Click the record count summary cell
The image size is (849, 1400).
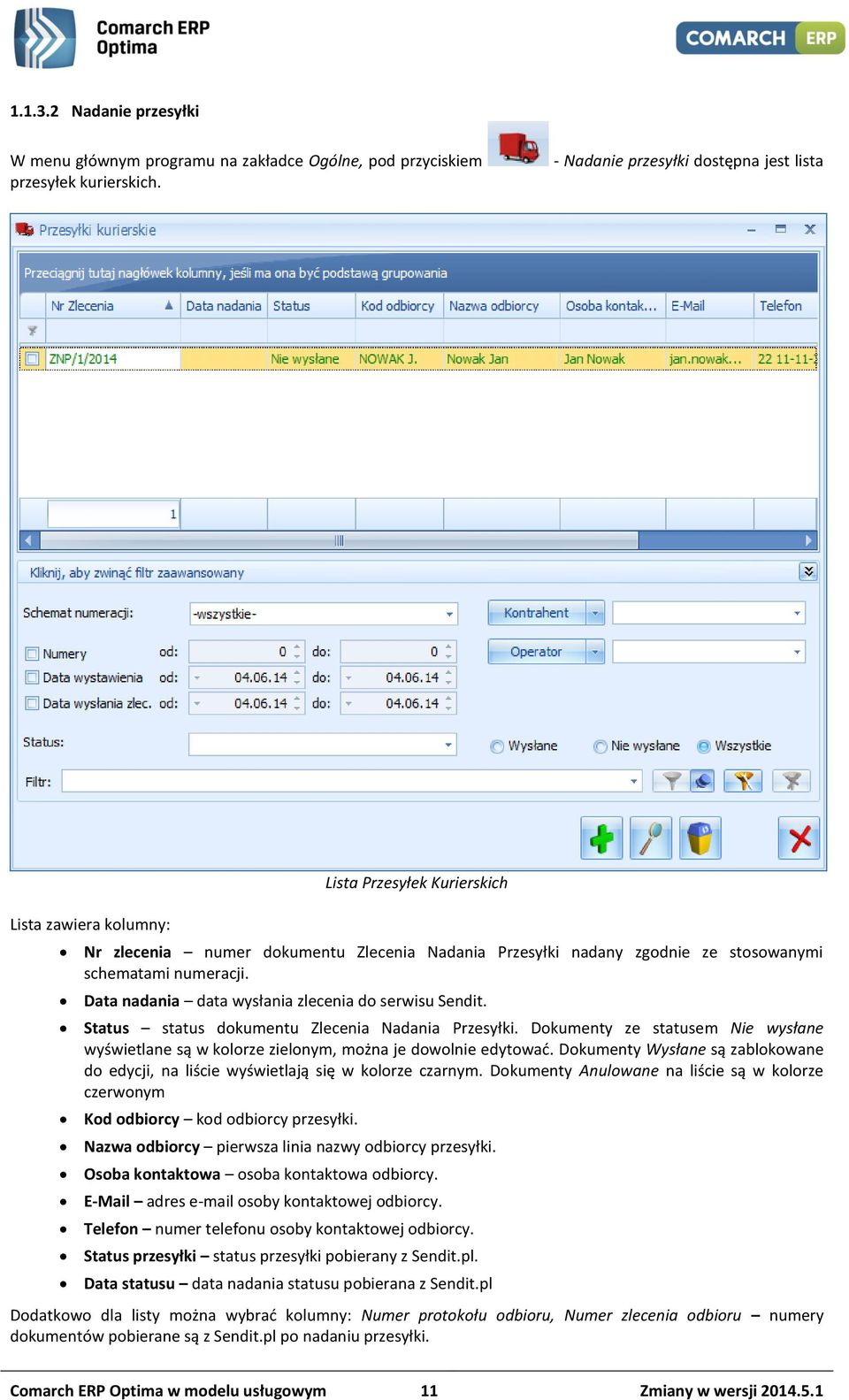click(x=113, y=514)
